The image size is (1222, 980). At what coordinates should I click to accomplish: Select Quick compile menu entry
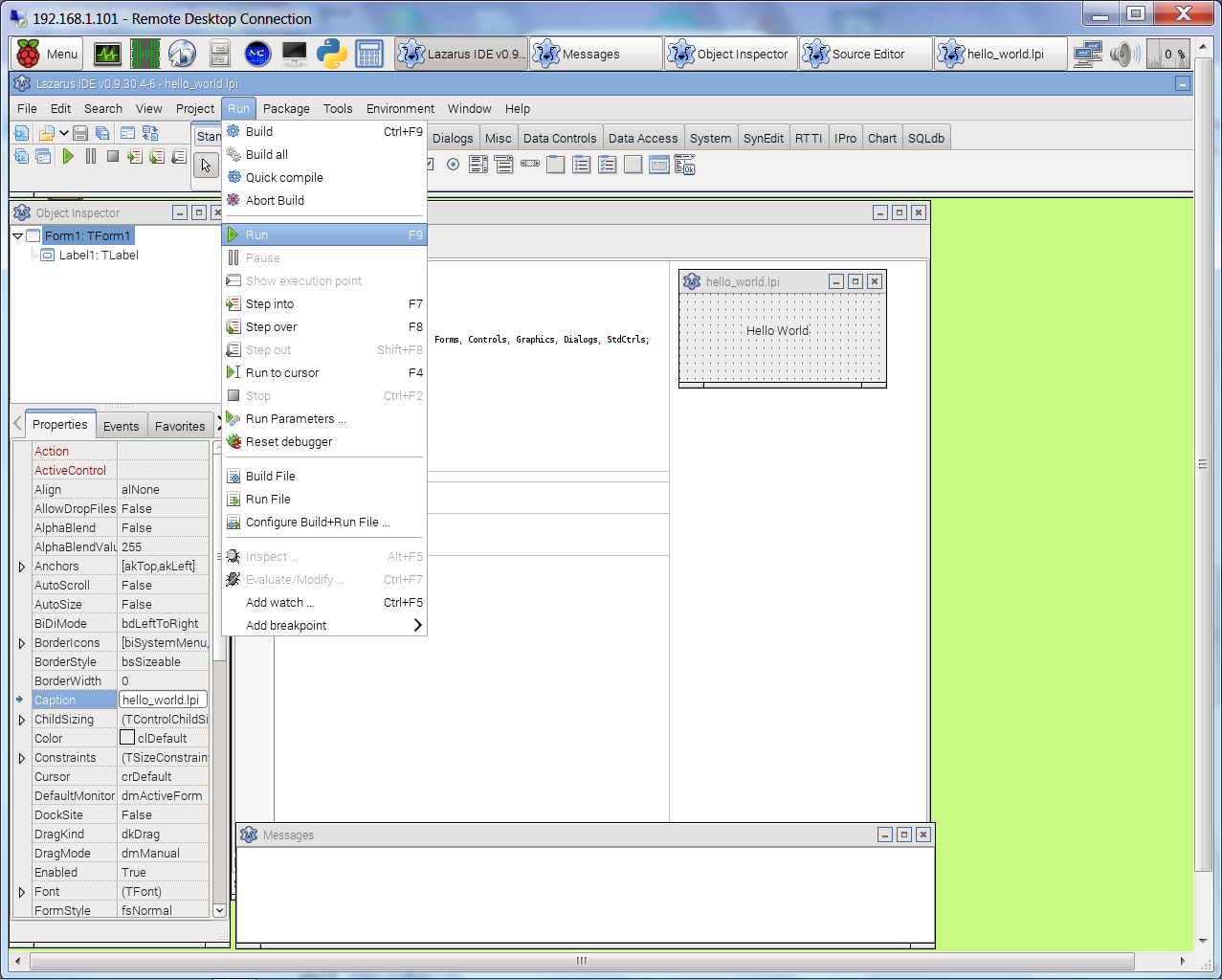click(284, 178)
